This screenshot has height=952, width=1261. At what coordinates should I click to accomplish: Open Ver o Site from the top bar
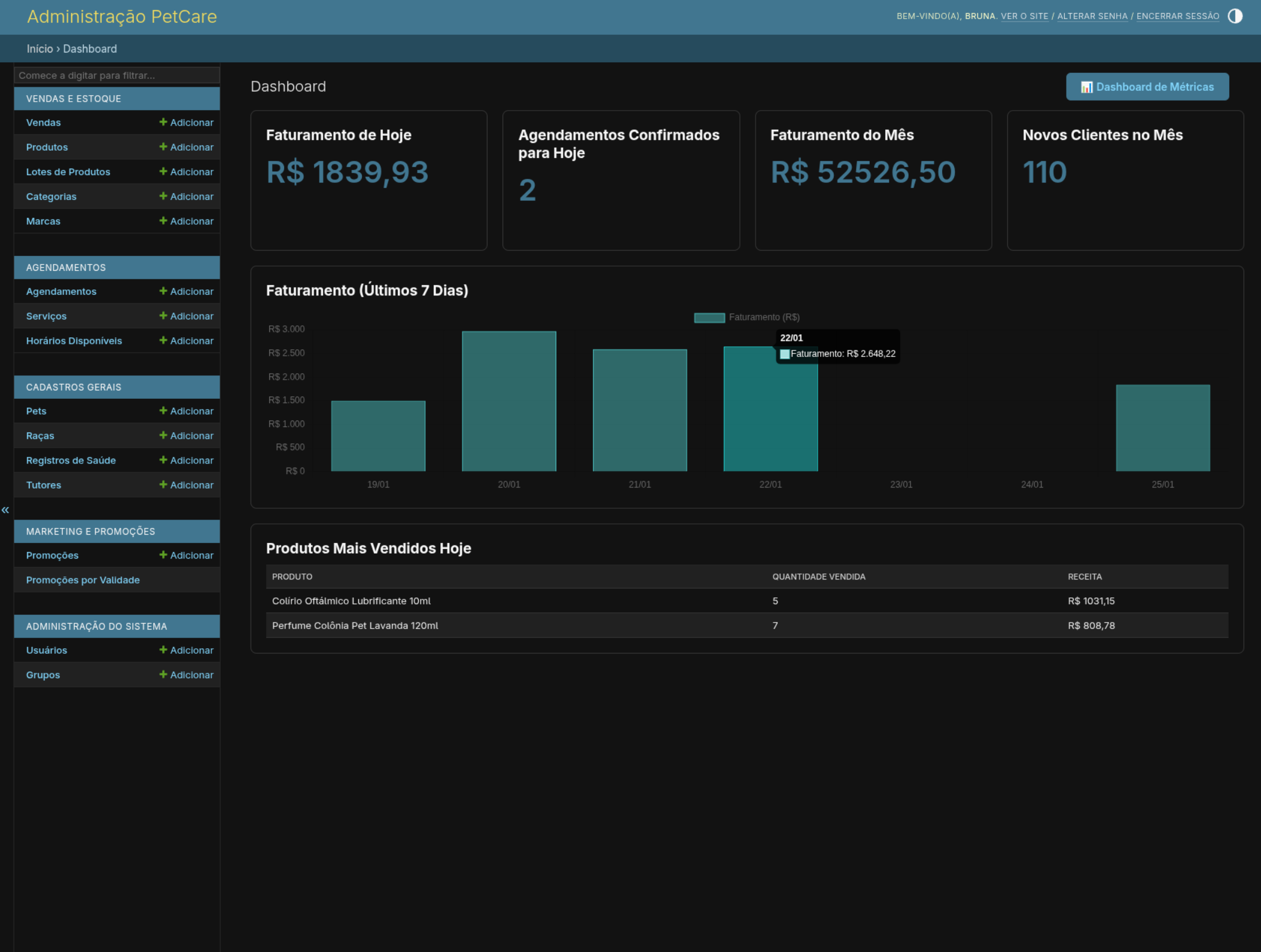point(1025,16)
